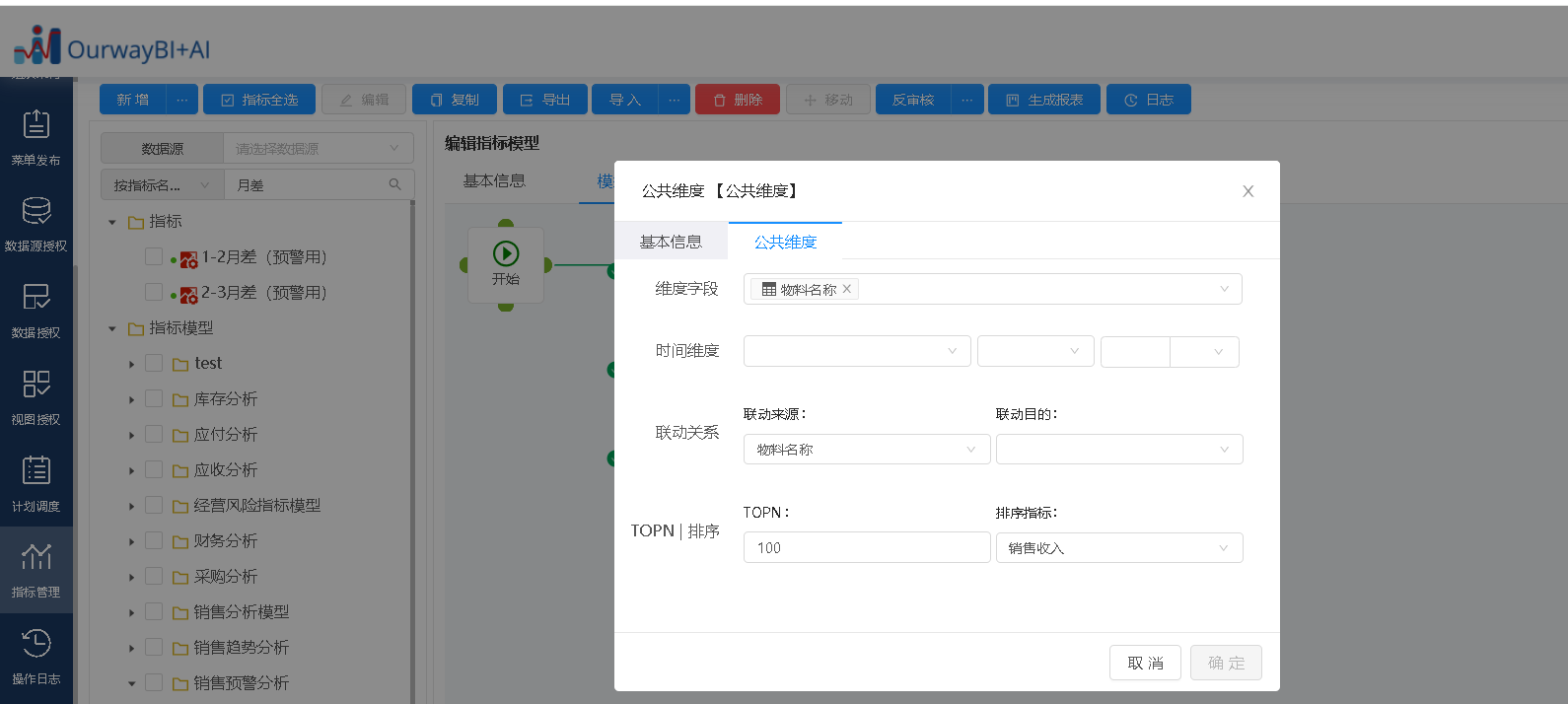This screenshot has width=1568, height=704.
Task: Open 操作日志 history icon
Action: 36,644
